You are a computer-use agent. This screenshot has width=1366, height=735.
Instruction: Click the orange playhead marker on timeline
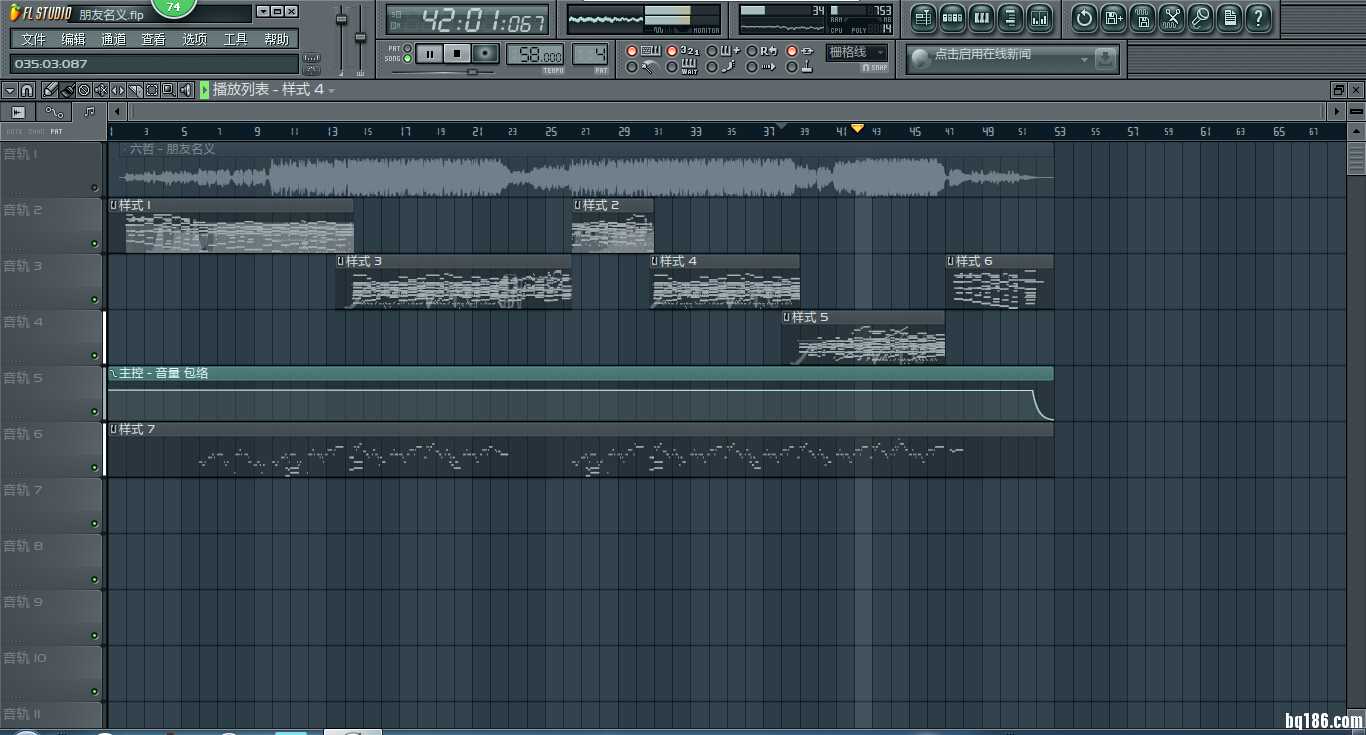(x=857, y=129)
